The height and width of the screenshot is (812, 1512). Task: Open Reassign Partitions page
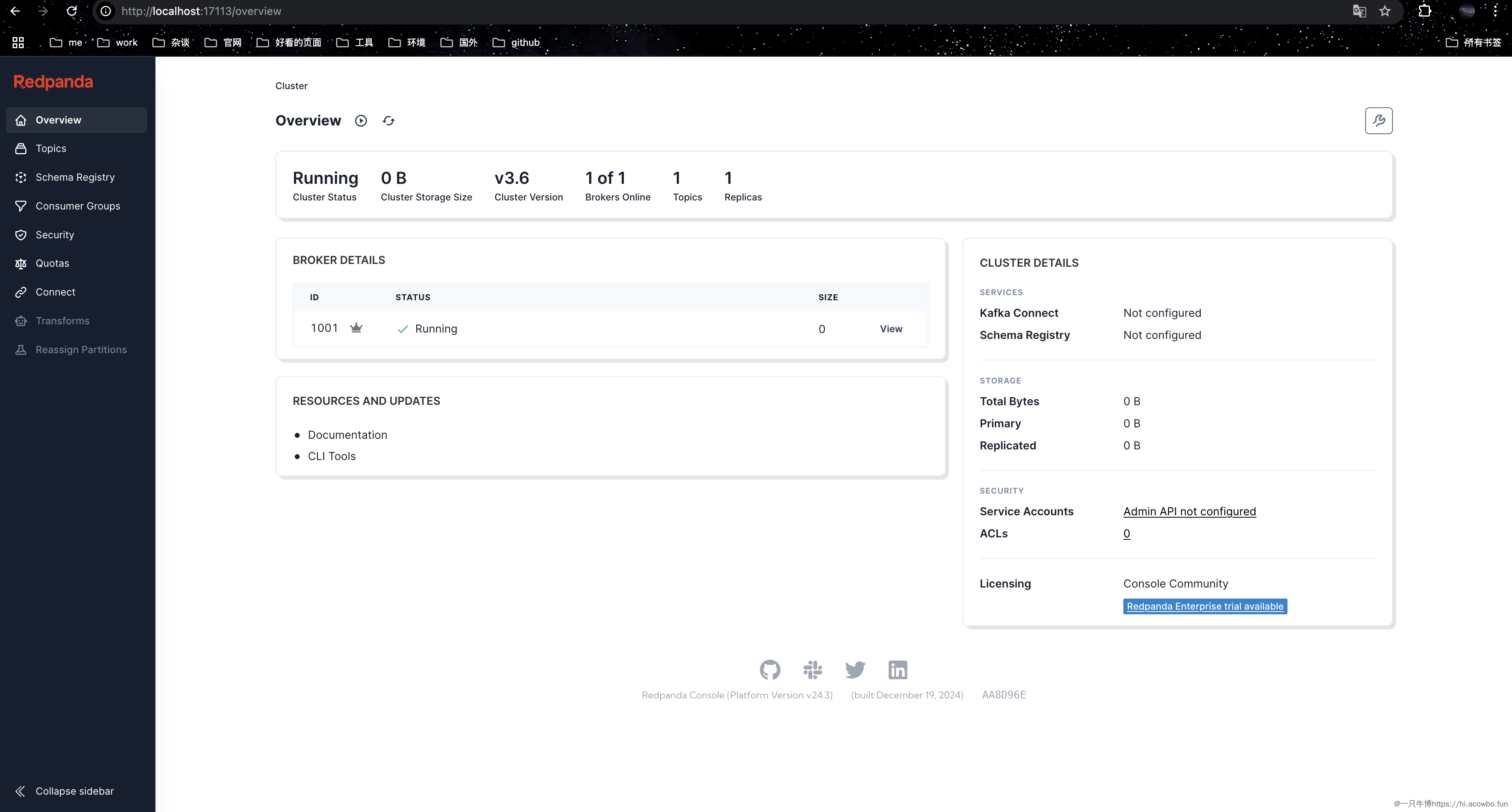click(x=76, y=349)
